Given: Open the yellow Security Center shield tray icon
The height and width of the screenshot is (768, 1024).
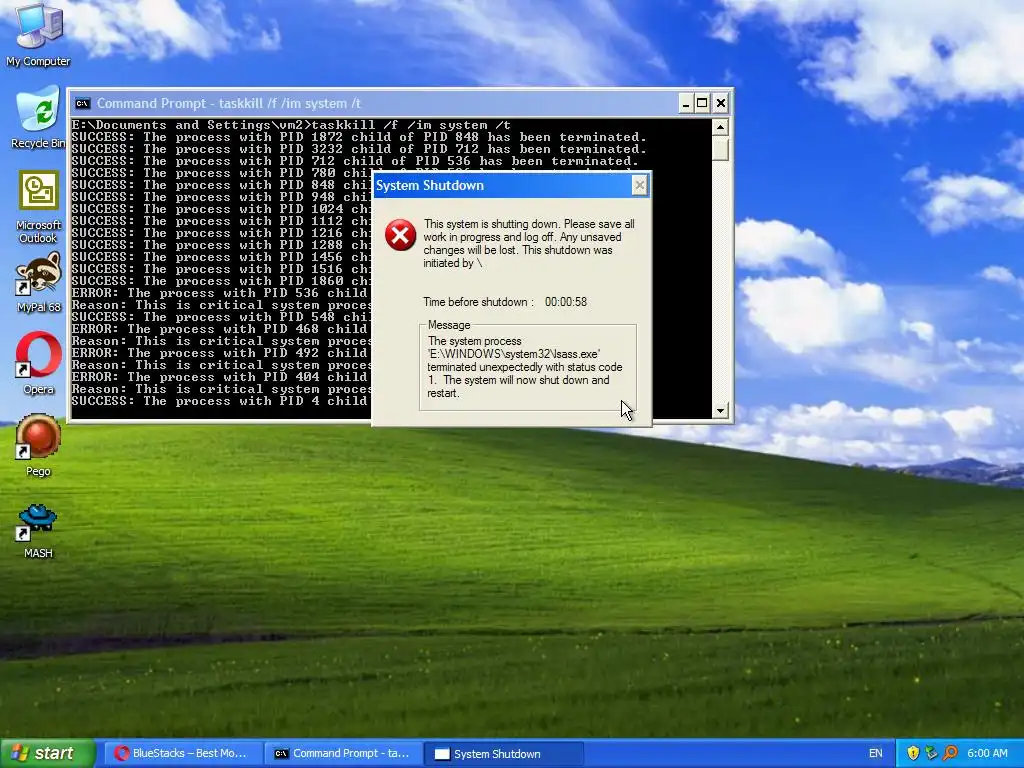Looking at the screenshot, I should click(913, 753).
